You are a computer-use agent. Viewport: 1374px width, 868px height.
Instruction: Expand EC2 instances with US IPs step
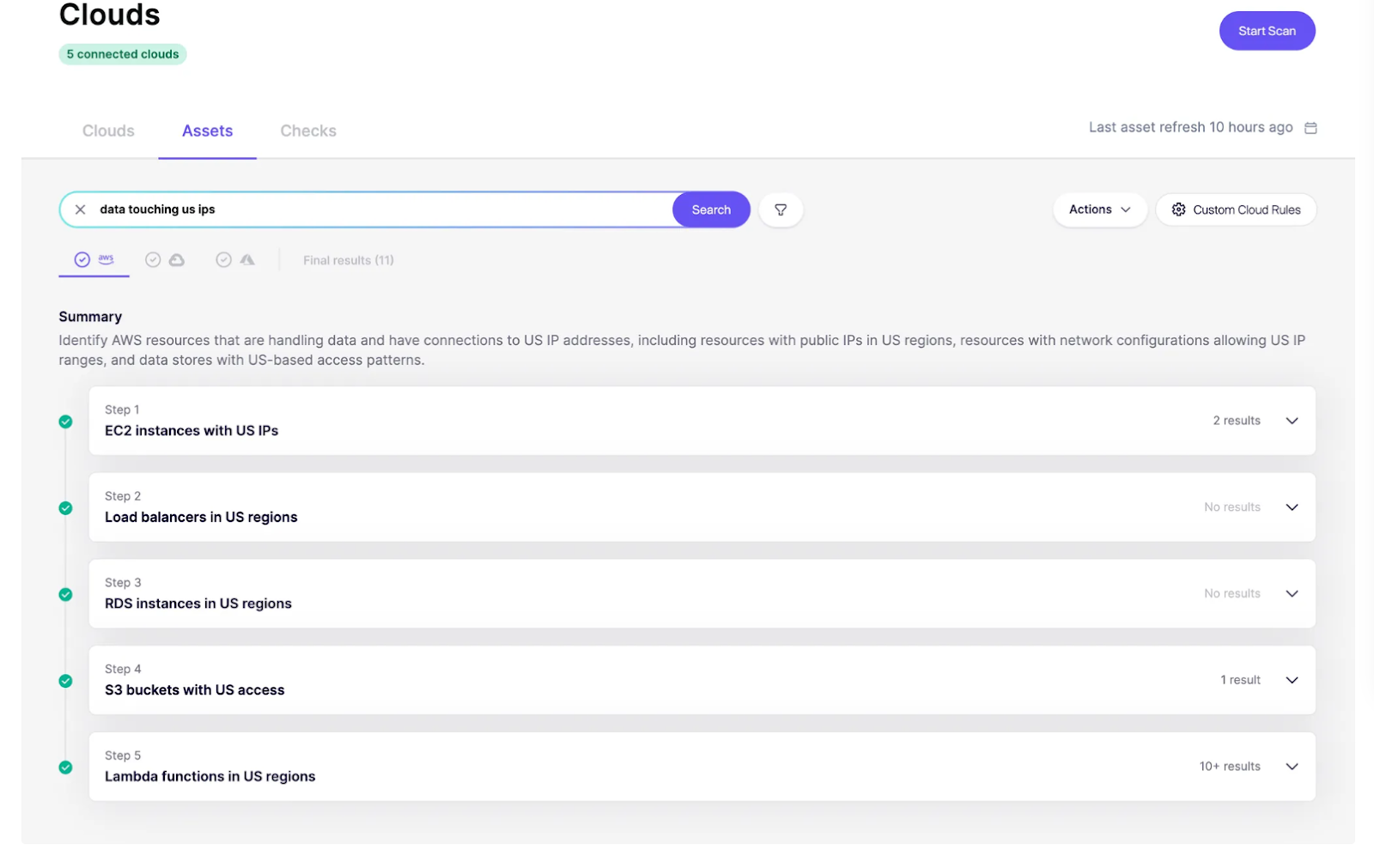tap(1292, 421)
